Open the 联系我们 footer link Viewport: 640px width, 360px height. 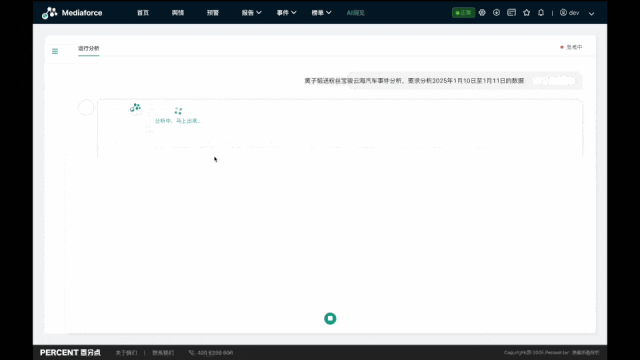click(x=163, y=353)
